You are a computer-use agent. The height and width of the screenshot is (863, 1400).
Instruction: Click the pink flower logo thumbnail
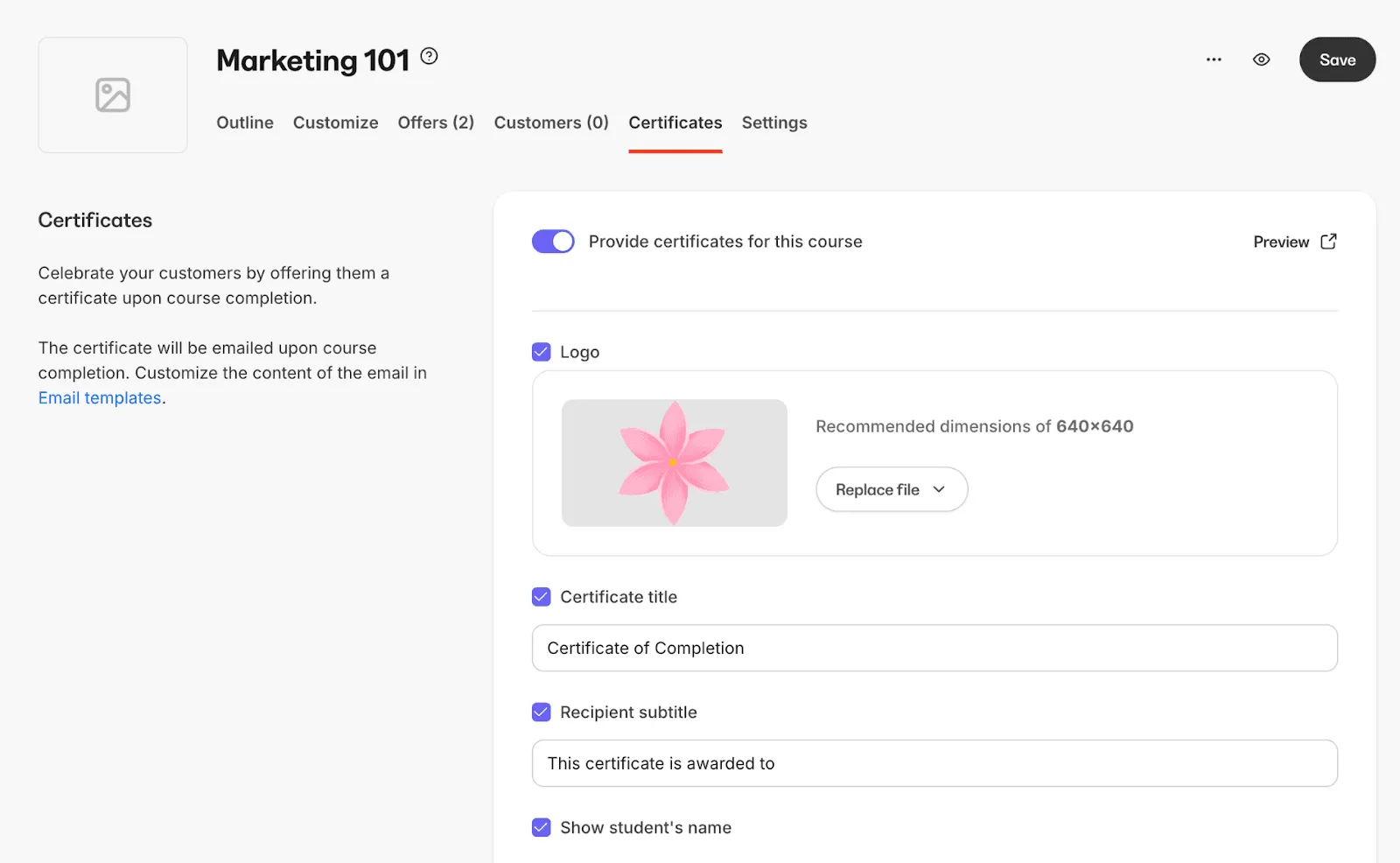coord(675,463)
